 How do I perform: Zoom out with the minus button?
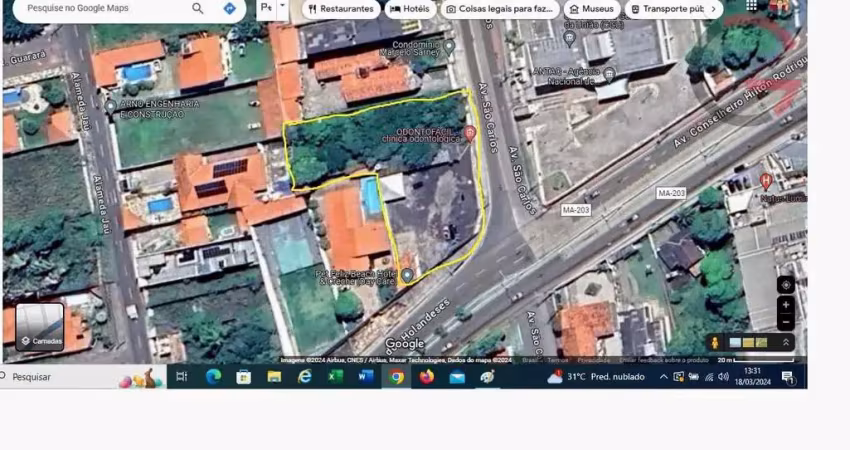[x=785, y=322]
